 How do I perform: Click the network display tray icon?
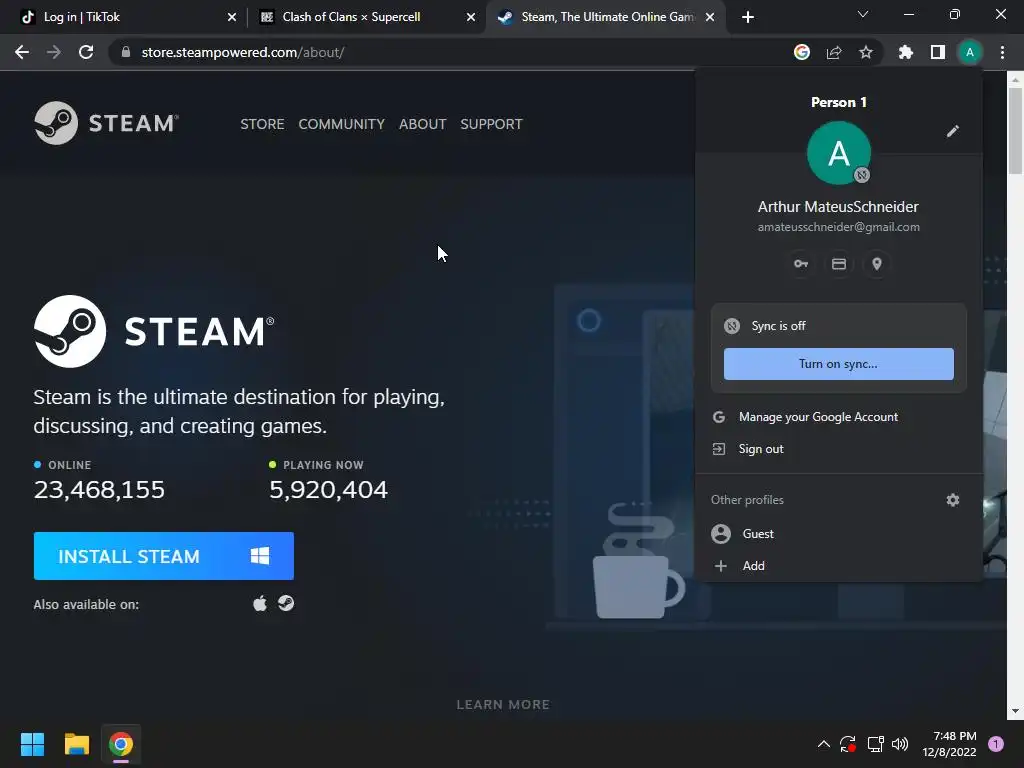pyautogui.click(x=875, y=744)
